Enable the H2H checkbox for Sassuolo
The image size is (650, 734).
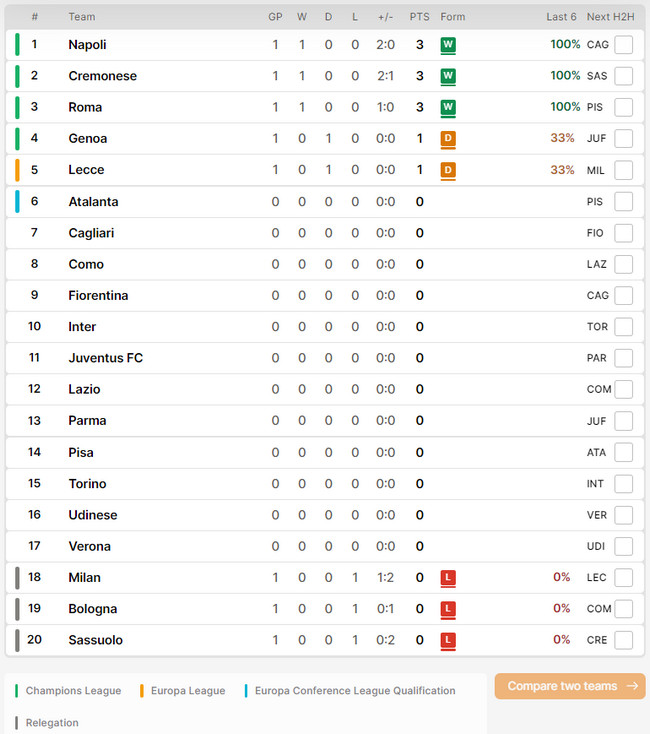[x=623, y=640]
